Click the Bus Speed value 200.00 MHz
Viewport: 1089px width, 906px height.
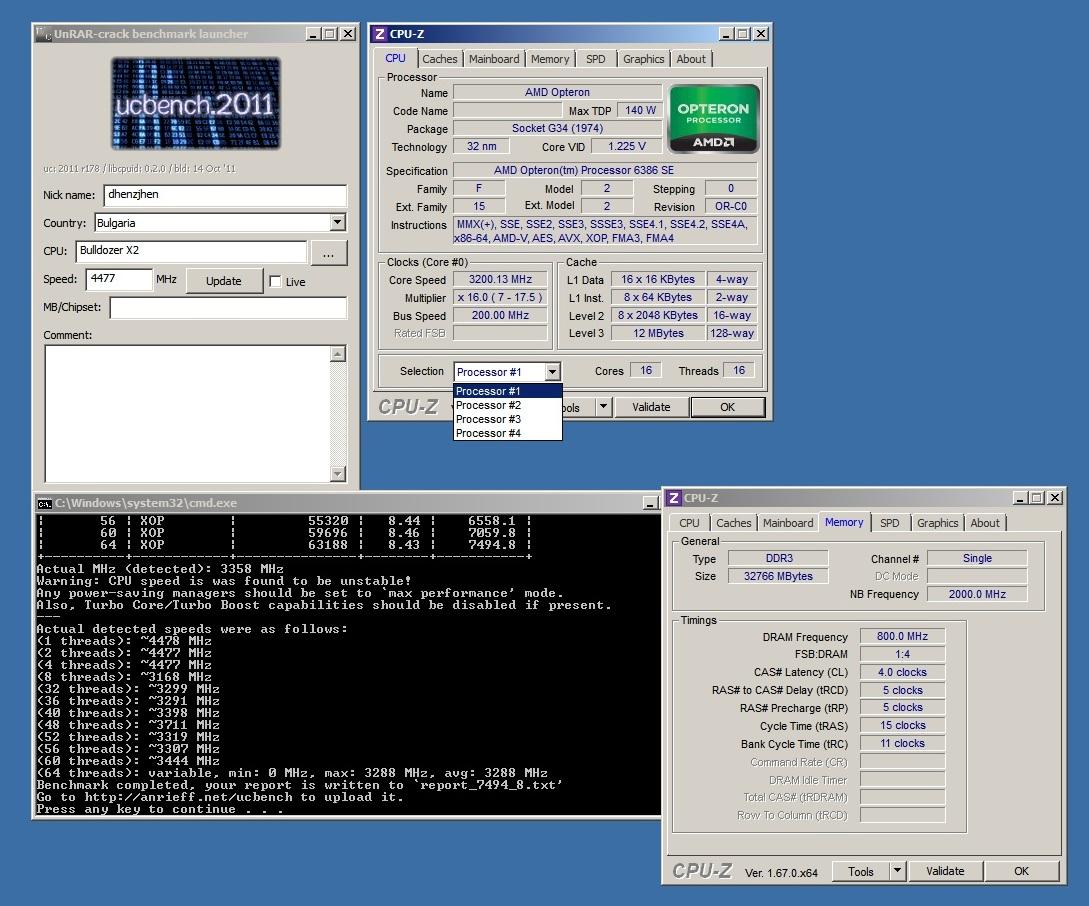(x=500, y=315)
